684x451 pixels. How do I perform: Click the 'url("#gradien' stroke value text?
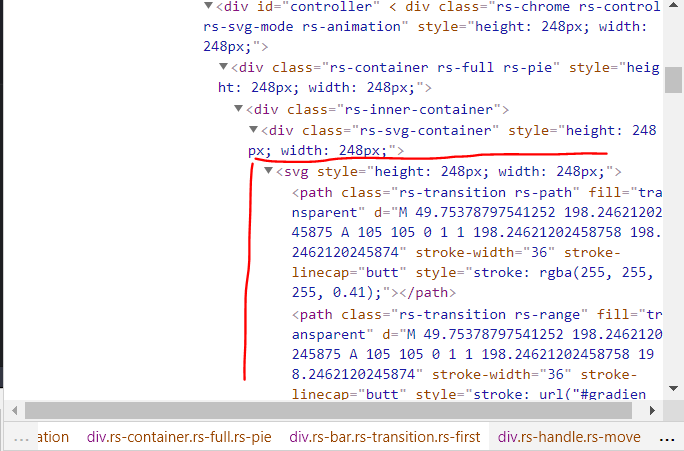click(x=593, y=394)
